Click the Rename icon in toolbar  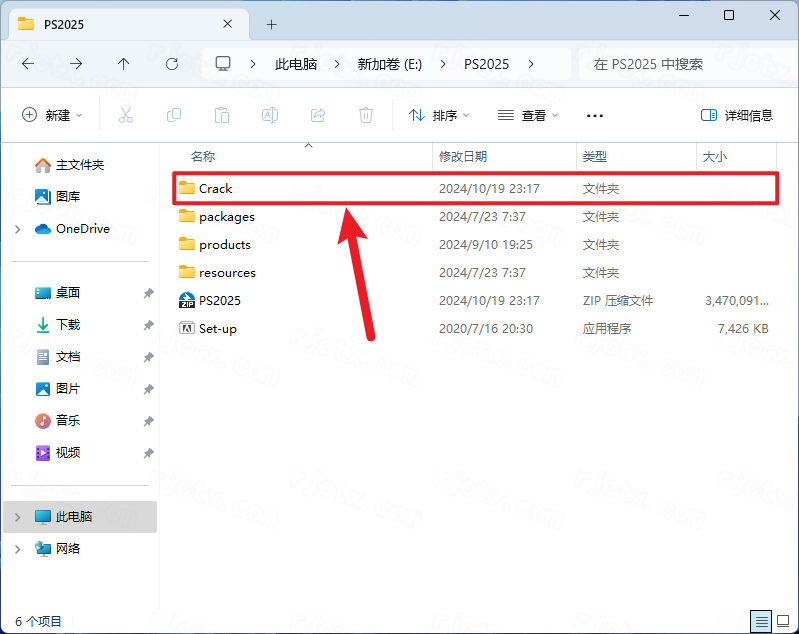coord(270,115)
